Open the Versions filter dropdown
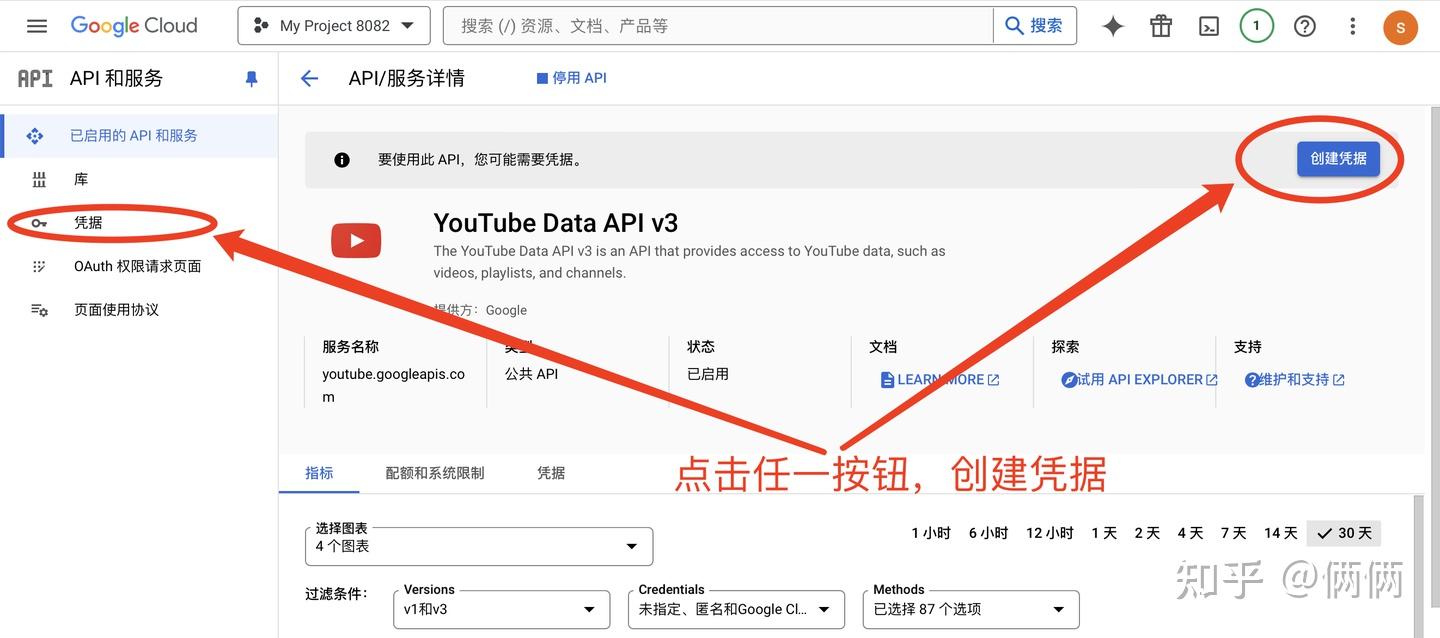 (500, 609)
